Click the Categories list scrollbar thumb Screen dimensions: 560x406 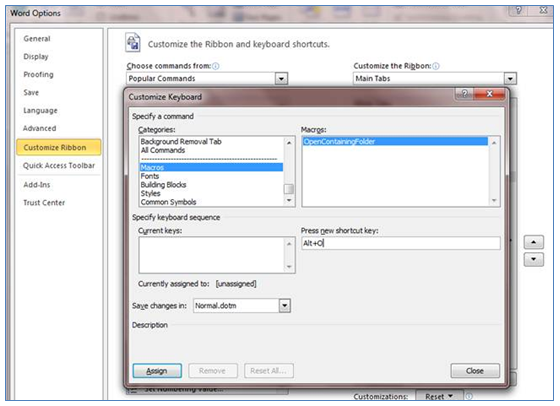(289, 189)
